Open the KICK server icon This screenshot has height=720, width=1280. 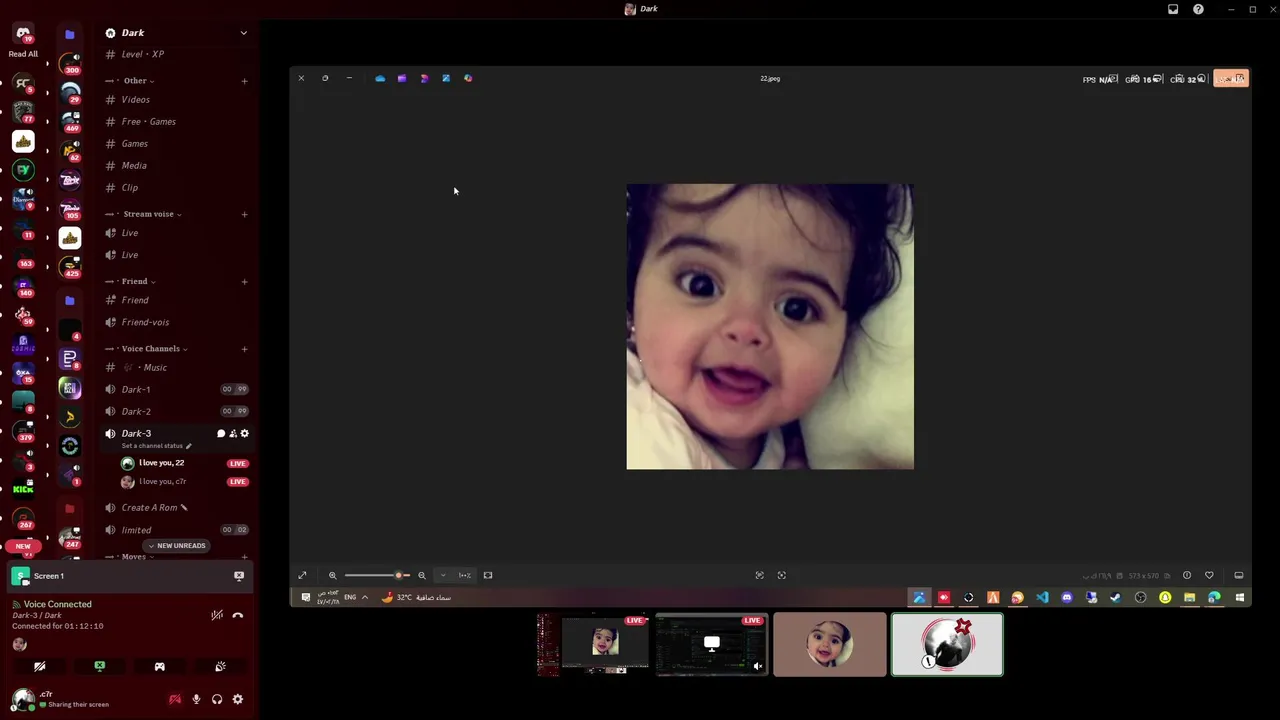click(x=23, y=489)
